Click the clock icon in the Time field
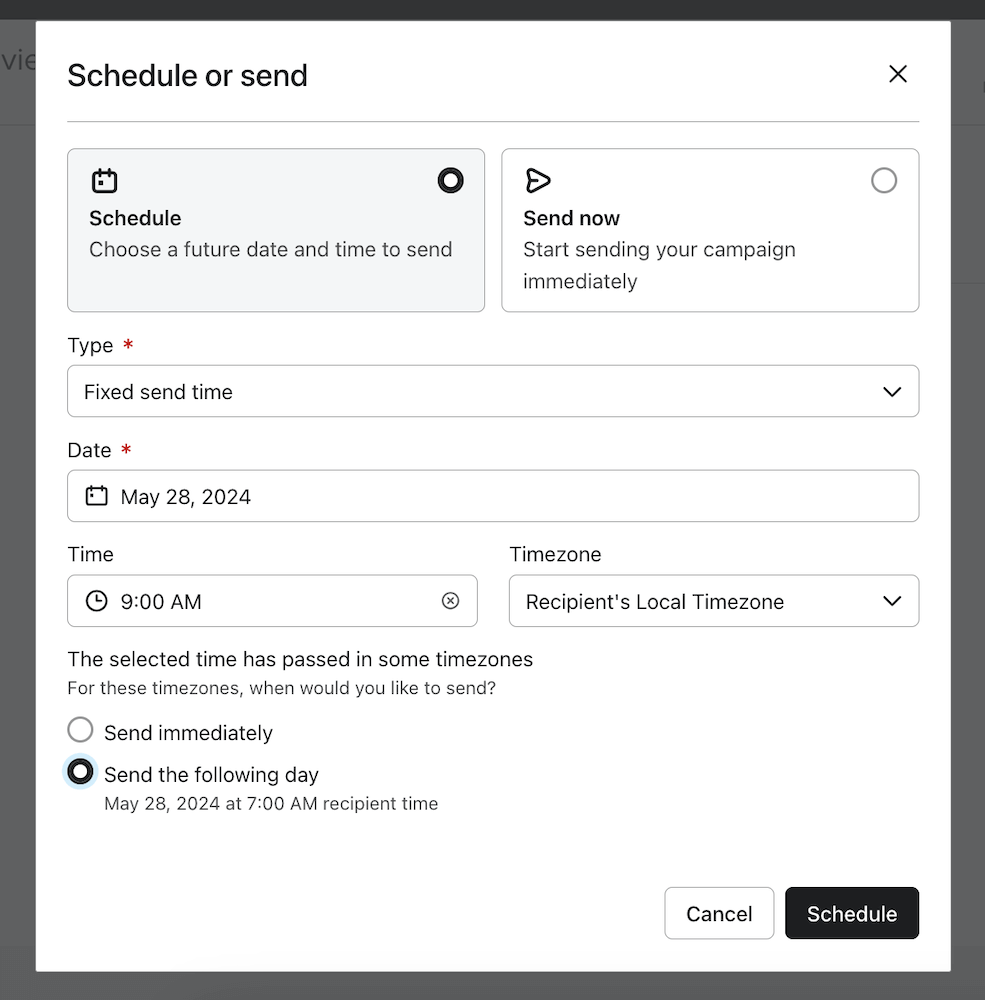The image size is (985, 1000). point(96,600)
